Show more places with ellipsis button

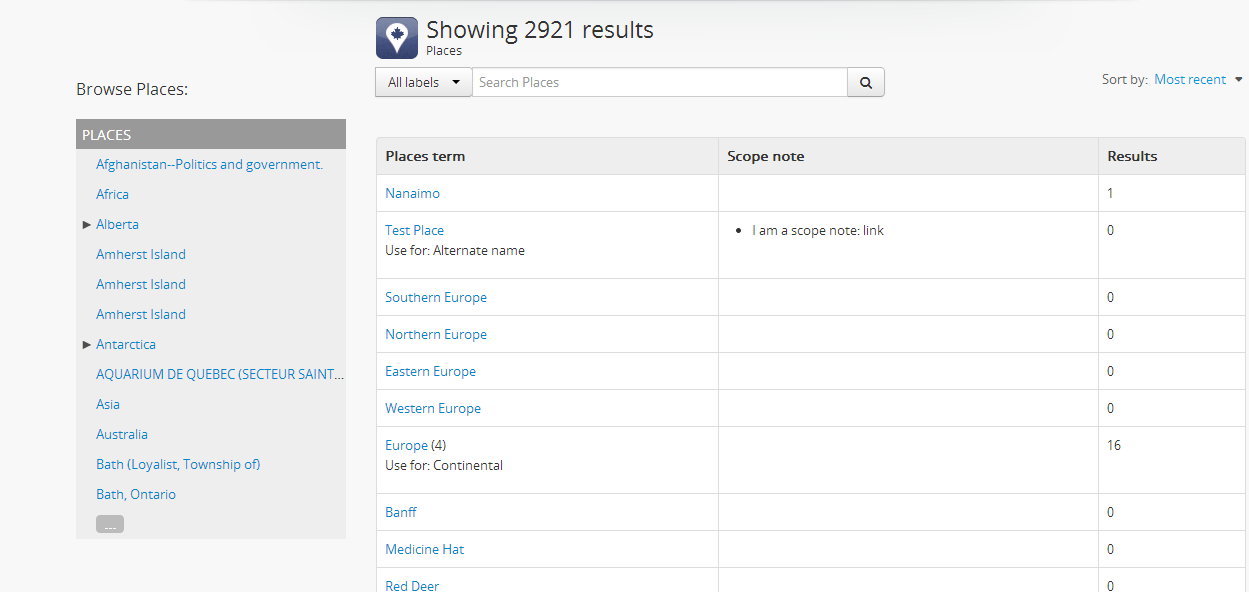point(110,524)
